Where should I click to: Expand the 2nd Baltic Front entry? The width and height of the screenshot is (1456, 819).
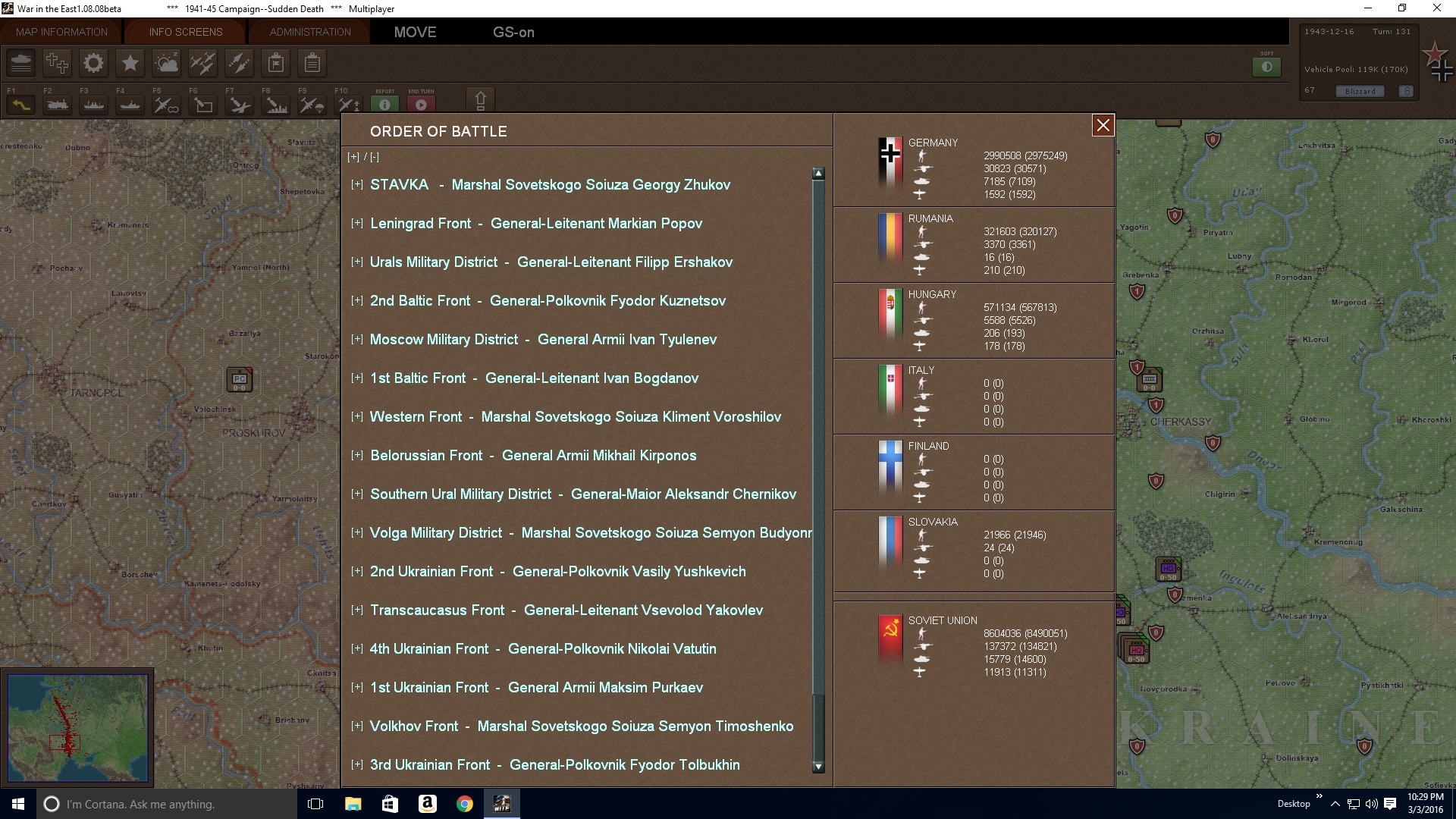tap(357, 300)
